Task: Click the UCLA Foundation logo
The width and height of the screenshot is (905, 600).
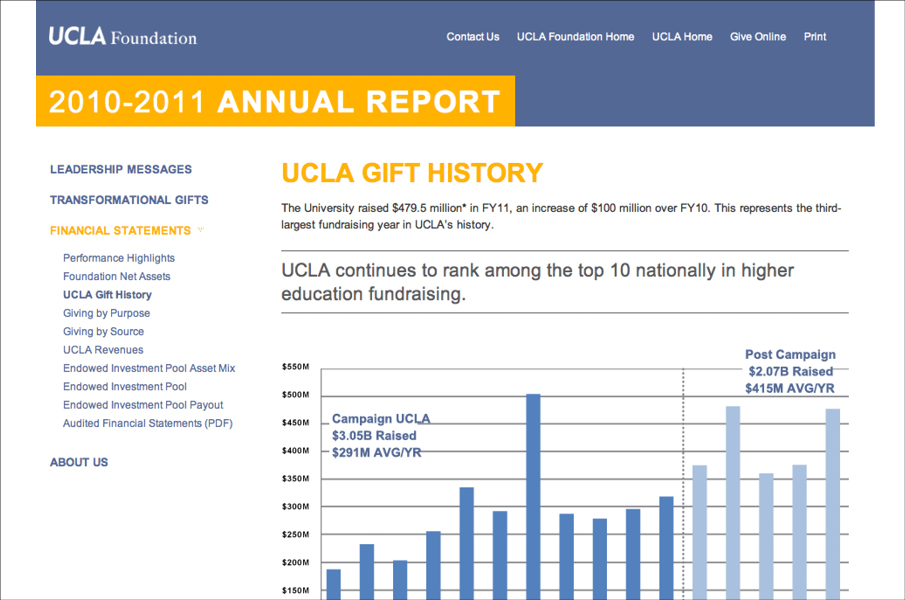Action: tap(122, 36)
